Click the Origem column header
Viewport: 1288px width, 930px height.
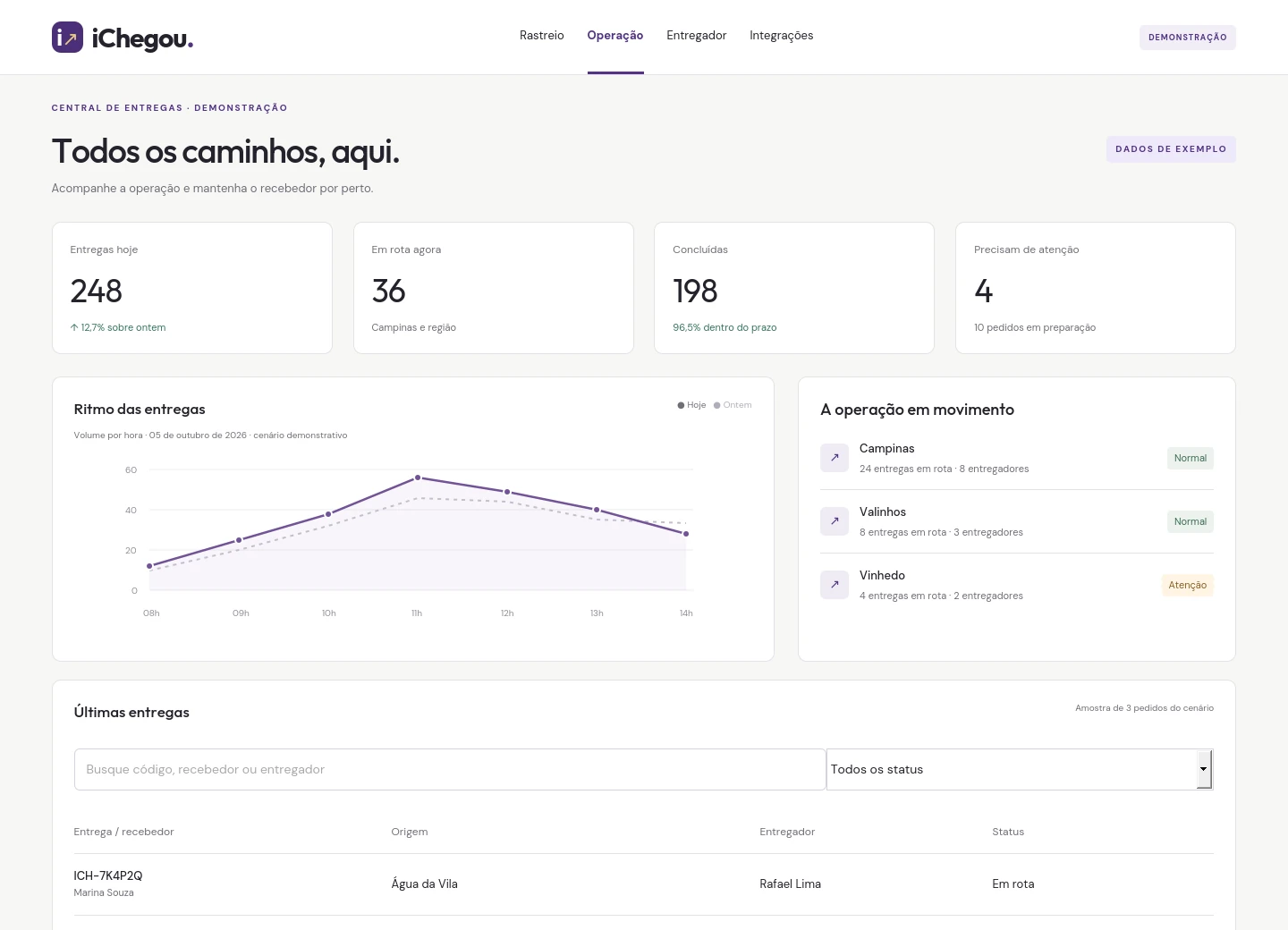coord(410,832)
